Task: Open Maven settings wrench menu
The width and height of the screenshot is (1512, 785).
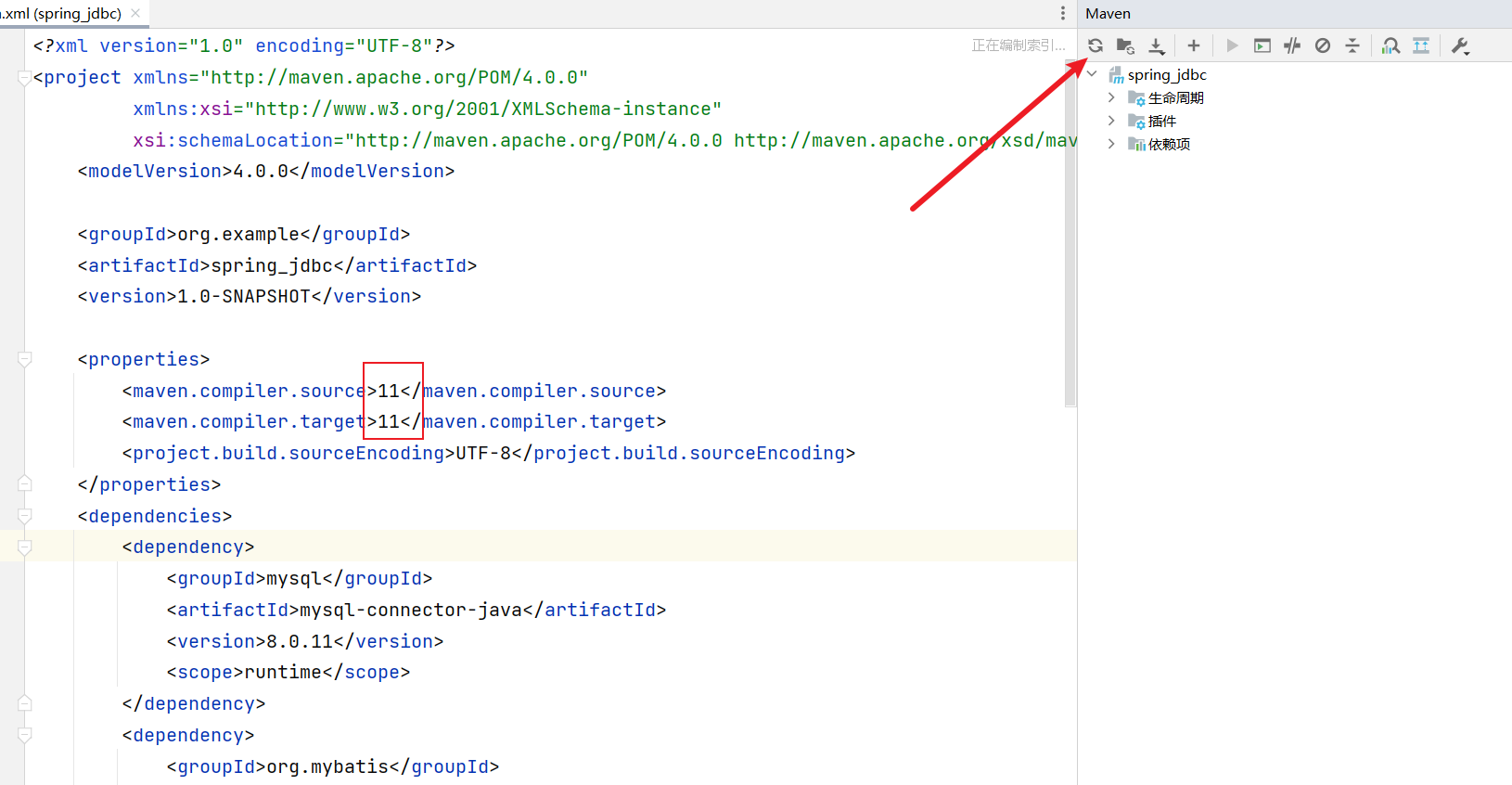Action: tap(1460, 45)
